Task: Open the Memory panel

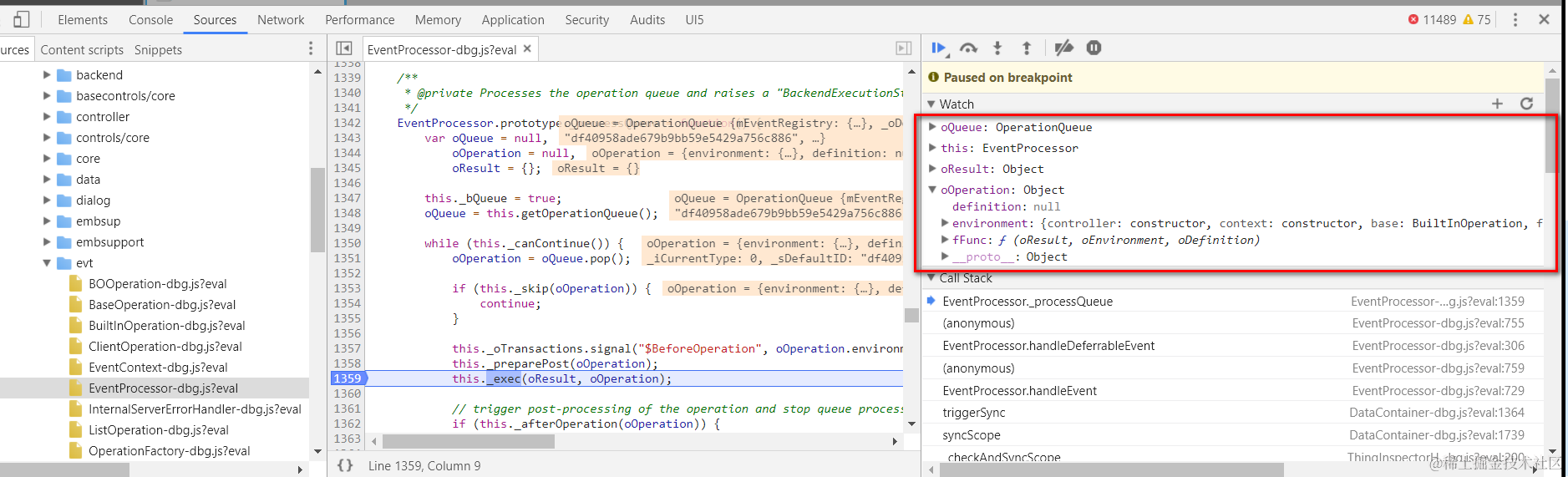Action: click(438, 19)
